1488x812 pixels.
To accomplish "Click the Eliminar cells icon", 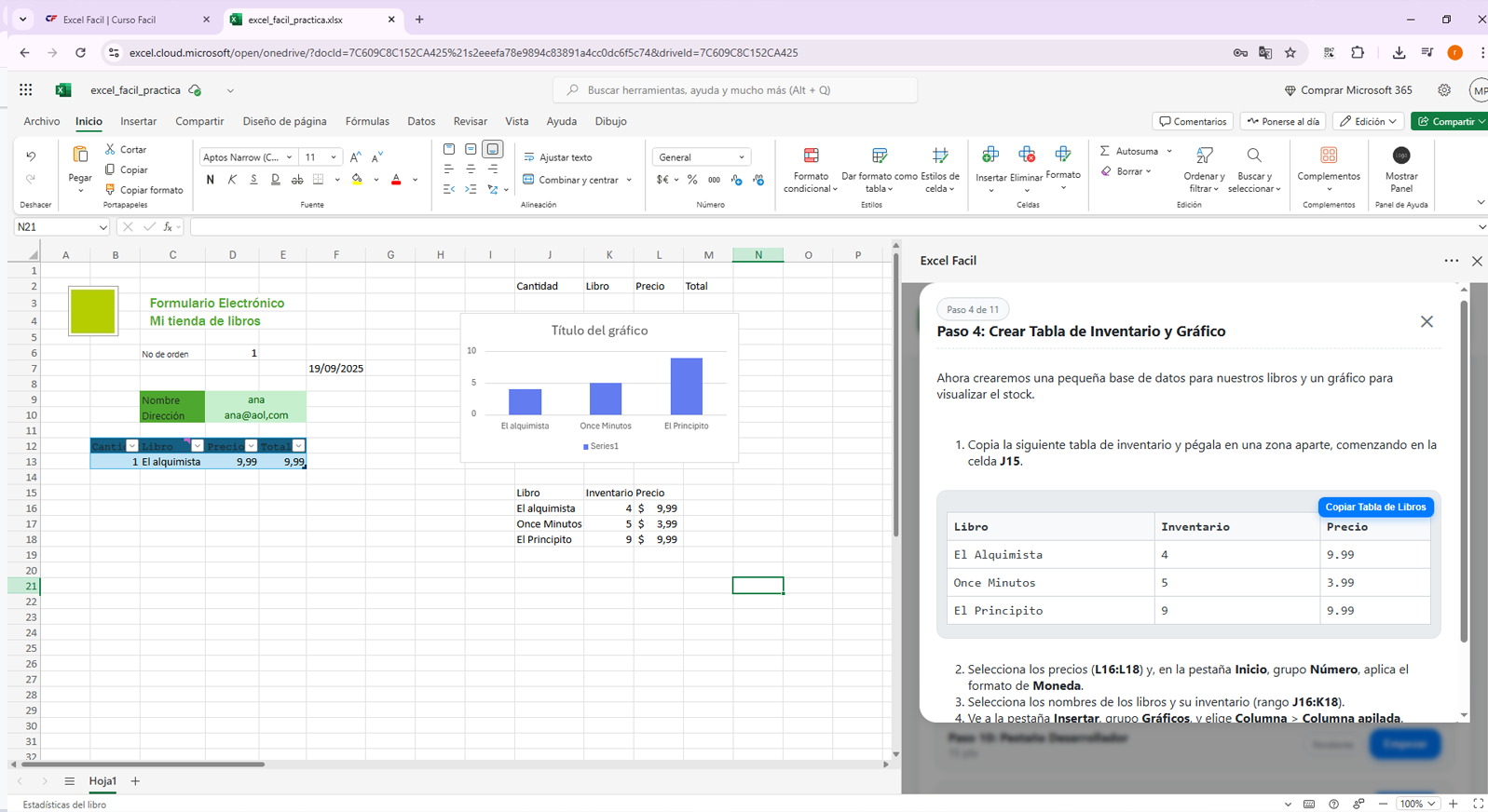I will pyautogui.click(x=1027, y=155).
